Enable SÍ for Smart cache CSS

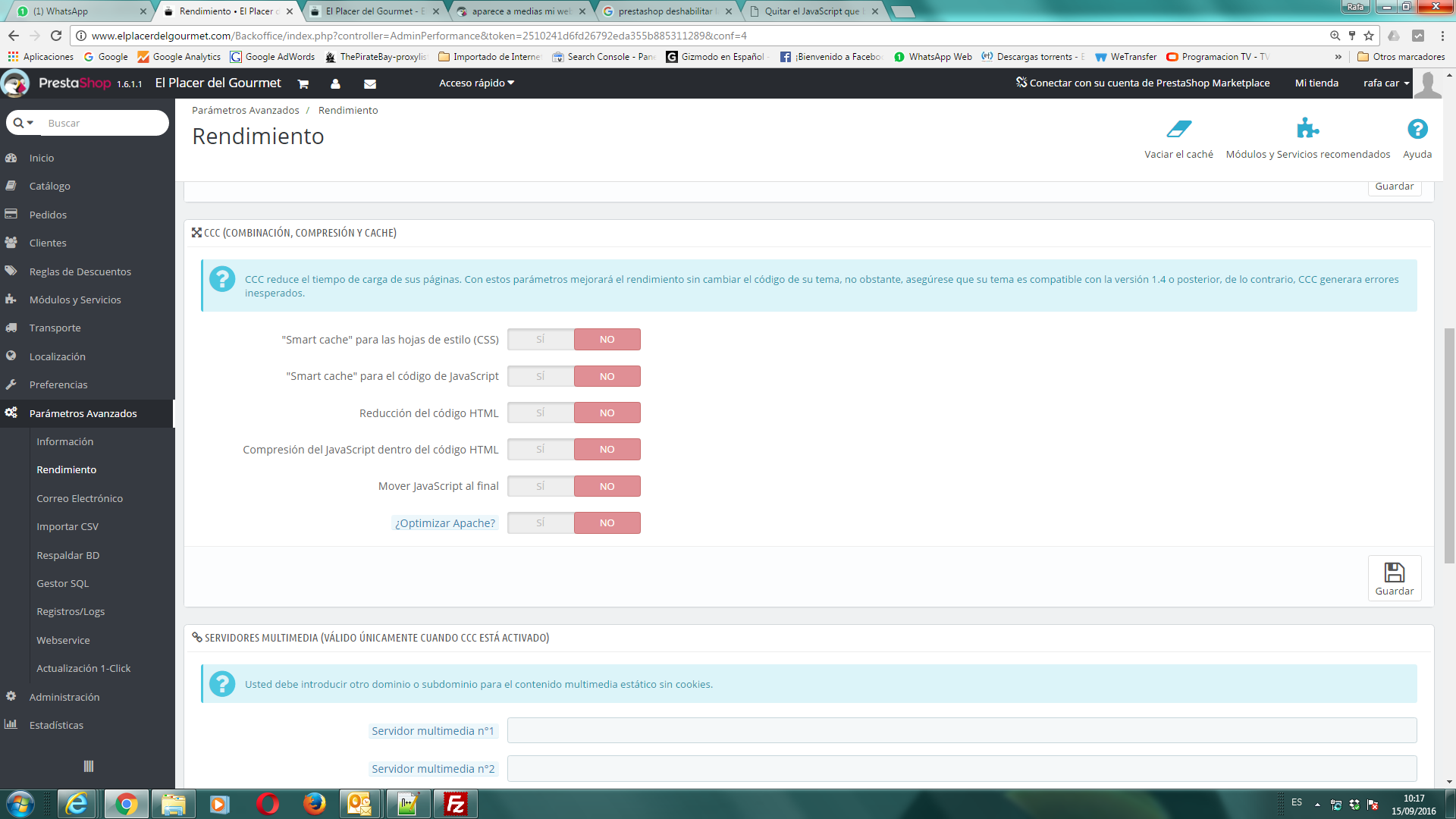pyautogui.click(x=541, y=340)
